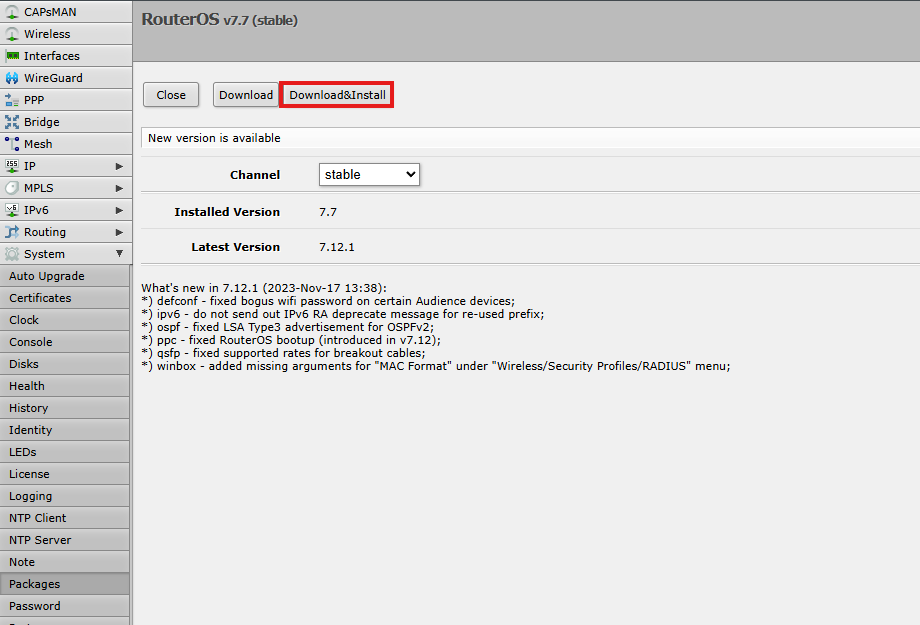Click the Interfaces icon in sidebar
The height and width of the screenshot is (625, 920).
(x=12, y=56)
